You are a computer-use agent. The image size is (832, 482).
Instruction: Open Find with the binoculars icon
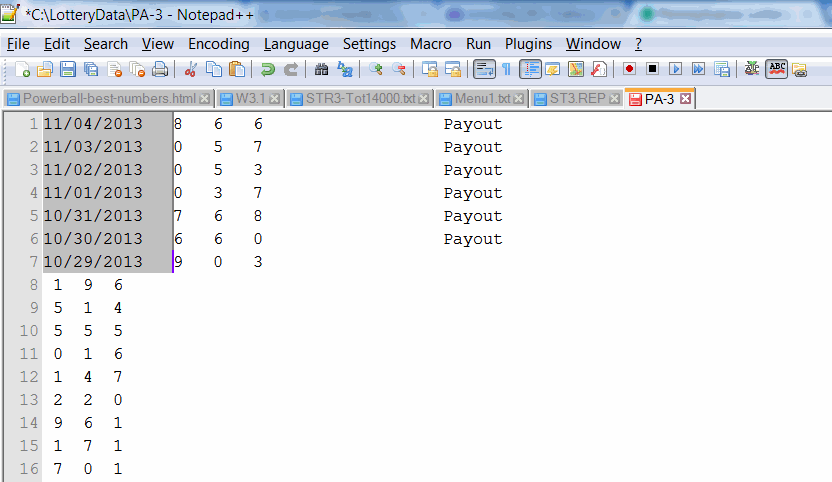321,70
